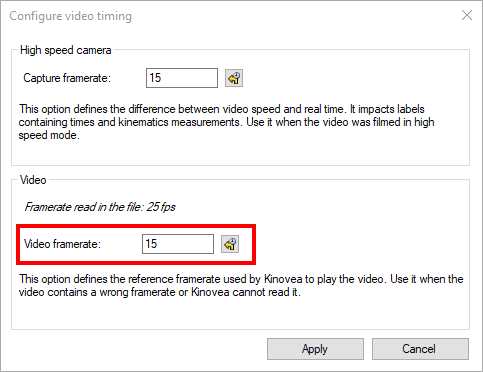Click the Video group heading
The width and height of the screenshot is (483, 372).
pyautogui.click(x=33, y=180)
